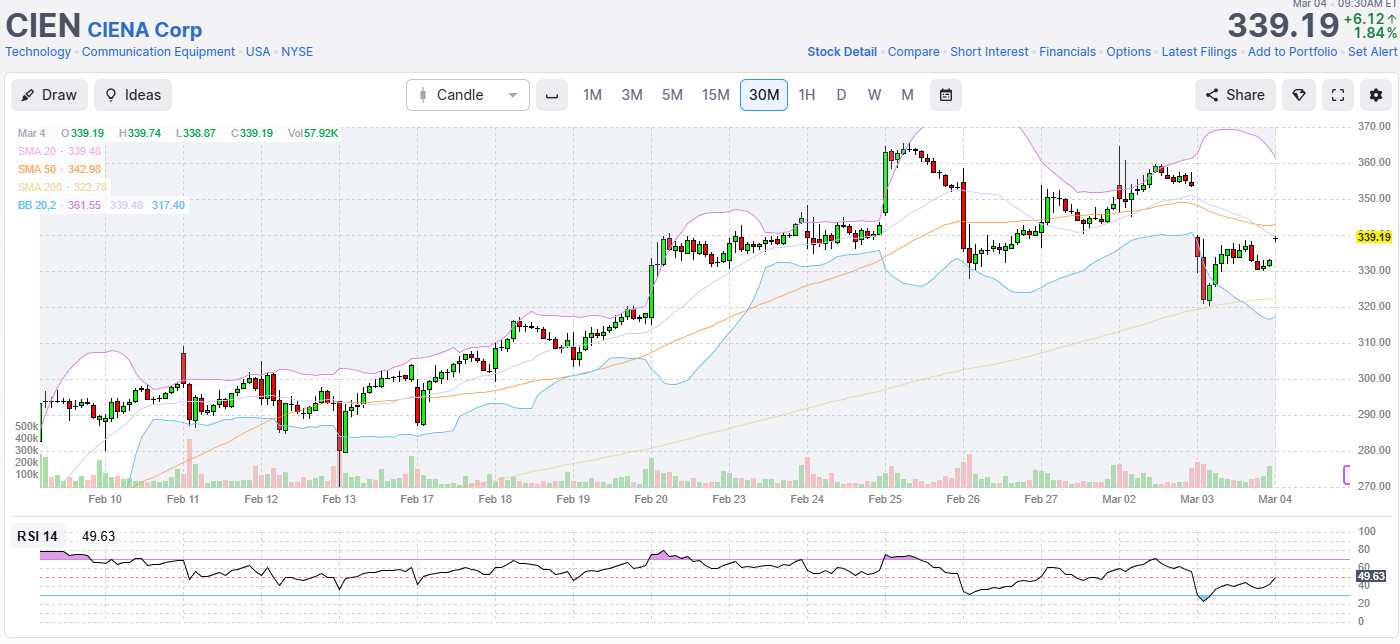
Task: Expand the RSI 14 indicator options
Action: pos(37,536)
